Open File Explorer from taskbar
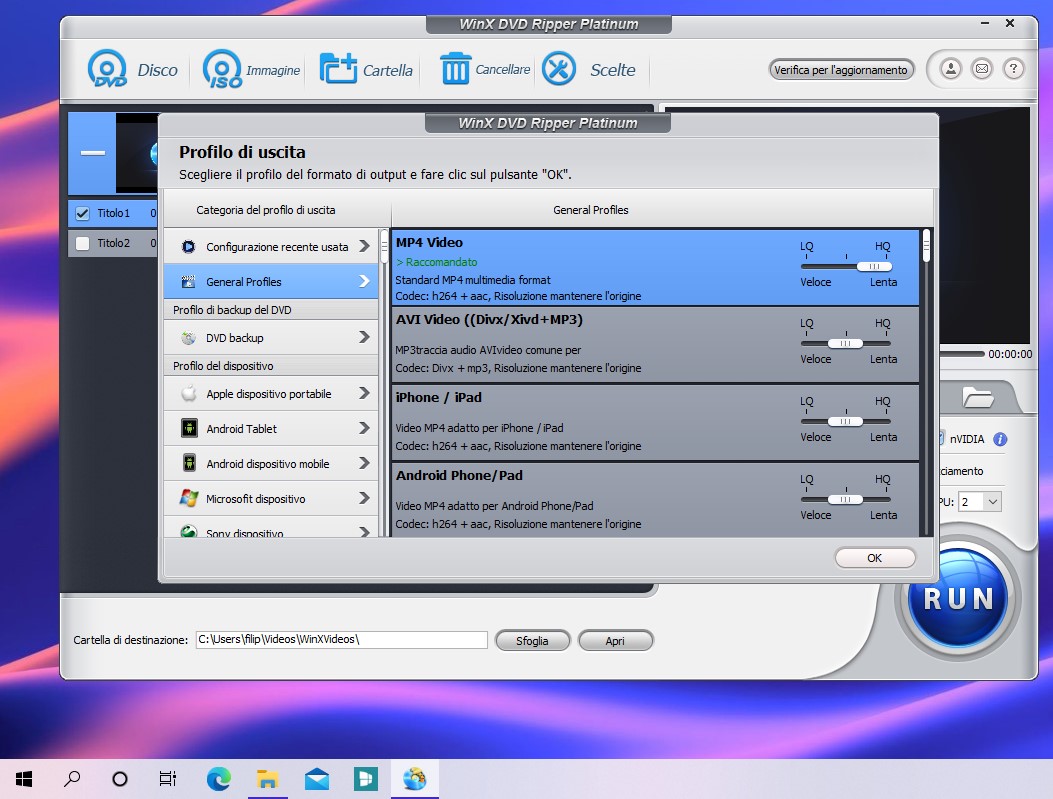This screenshot has height=799, width=1053. click(267, 779)
